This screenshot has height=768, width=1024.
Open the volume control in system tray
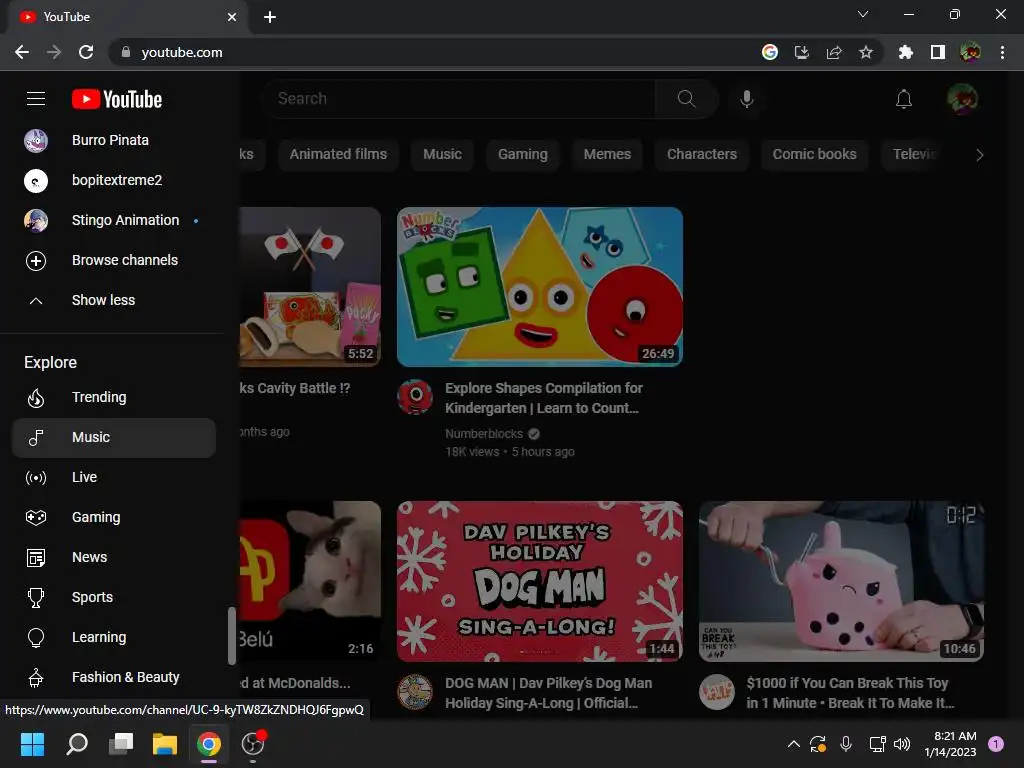(x=902, y=744)
